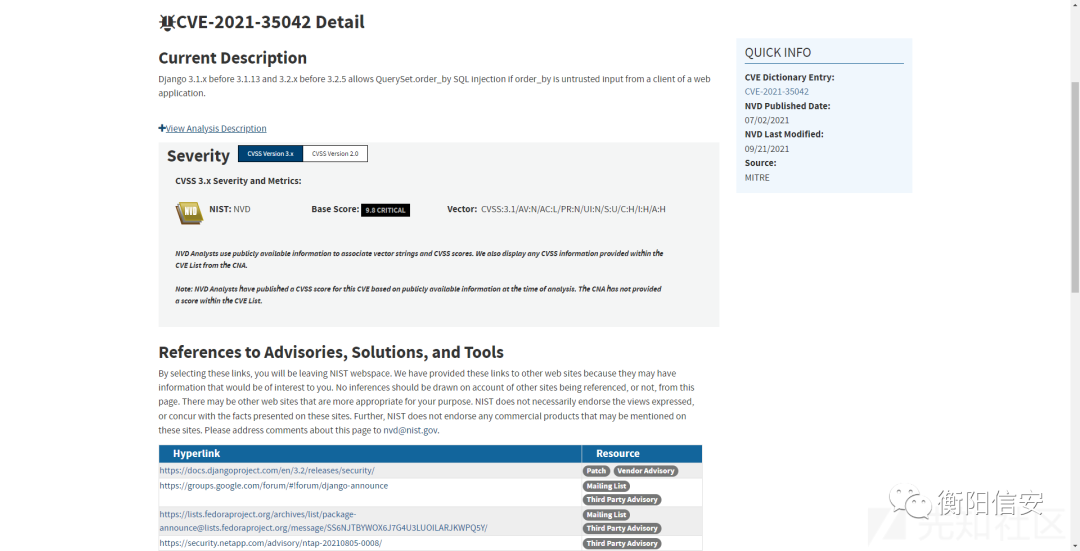Click the References to Advisories heading
This screenshot has height=551, width=1080.
(x=331, y=353)
